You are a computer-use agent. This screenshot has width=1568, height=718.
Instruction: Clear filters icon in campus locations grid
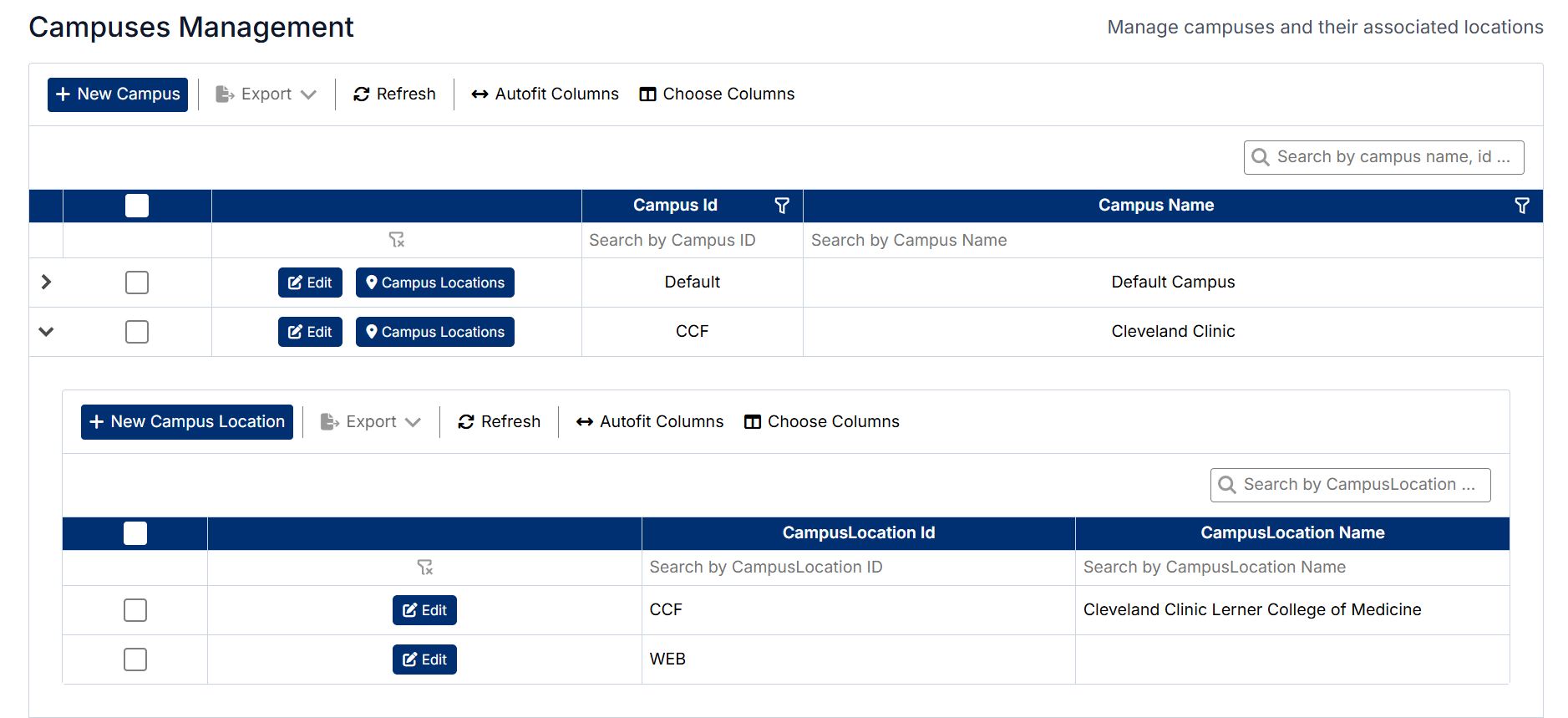tap(425, 568)
